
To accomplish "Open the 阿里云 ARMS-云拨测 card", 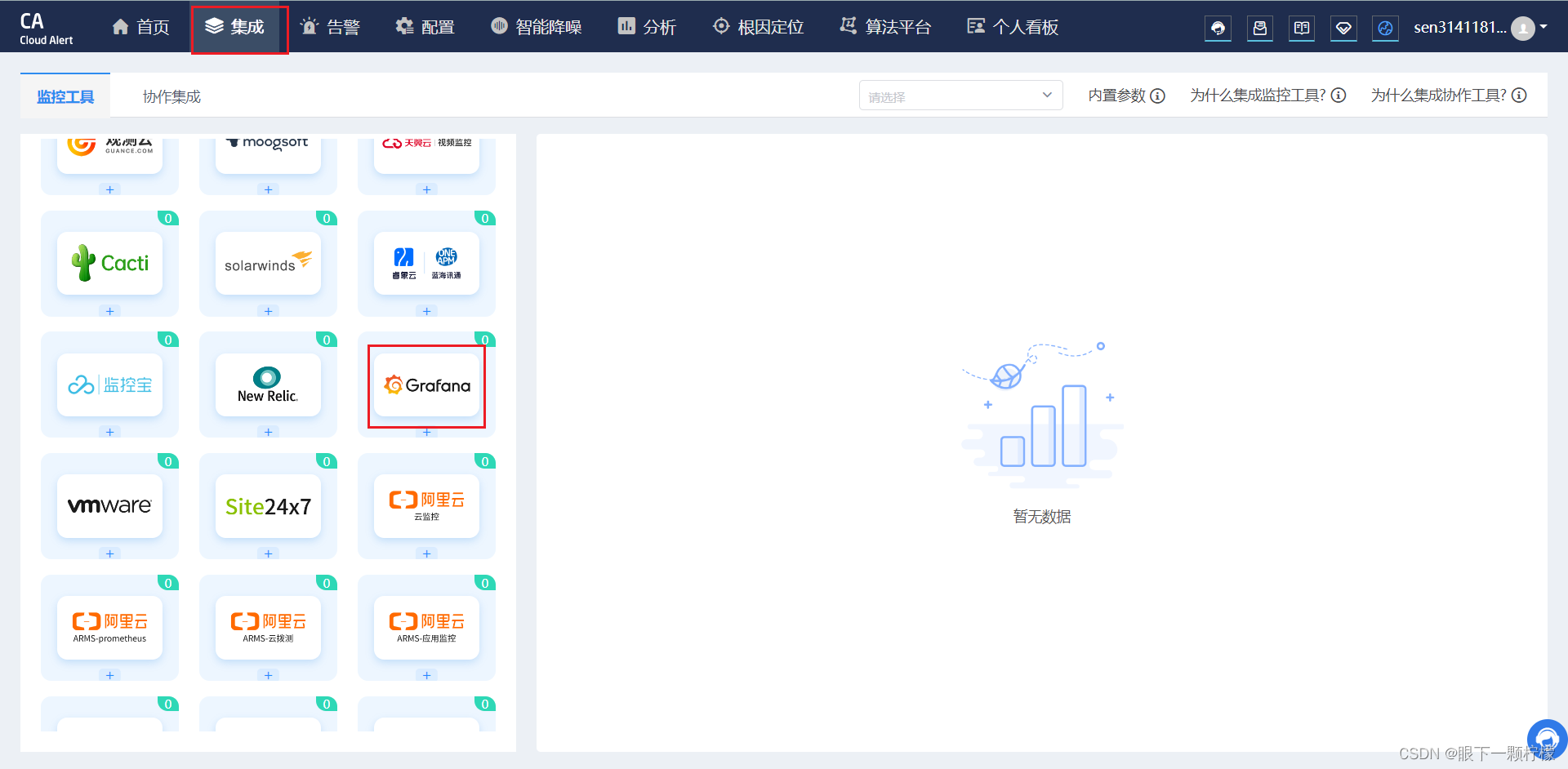I will coord(268,628).
